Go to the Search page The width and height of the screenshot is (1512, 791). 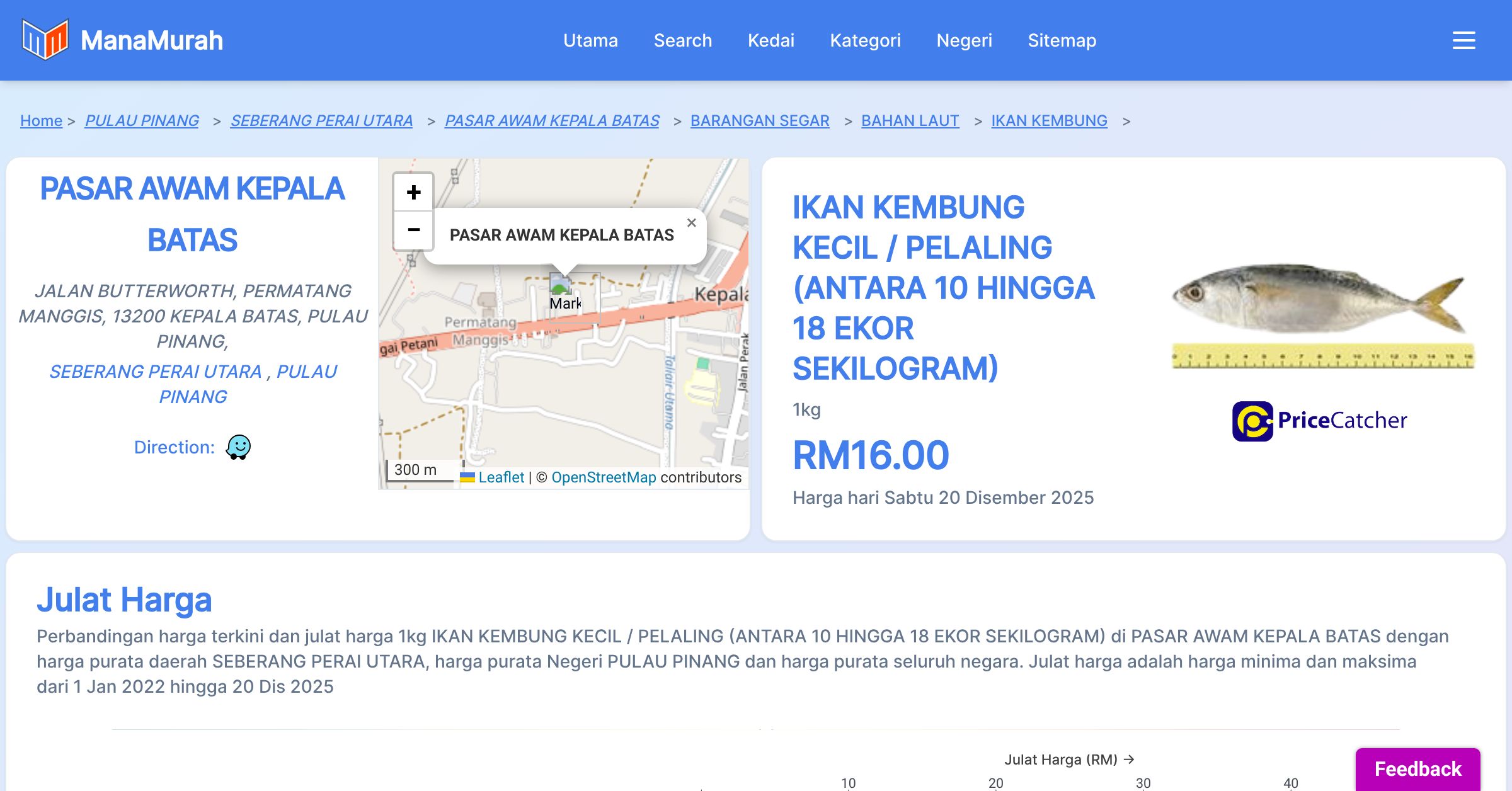tap(682, 40)
